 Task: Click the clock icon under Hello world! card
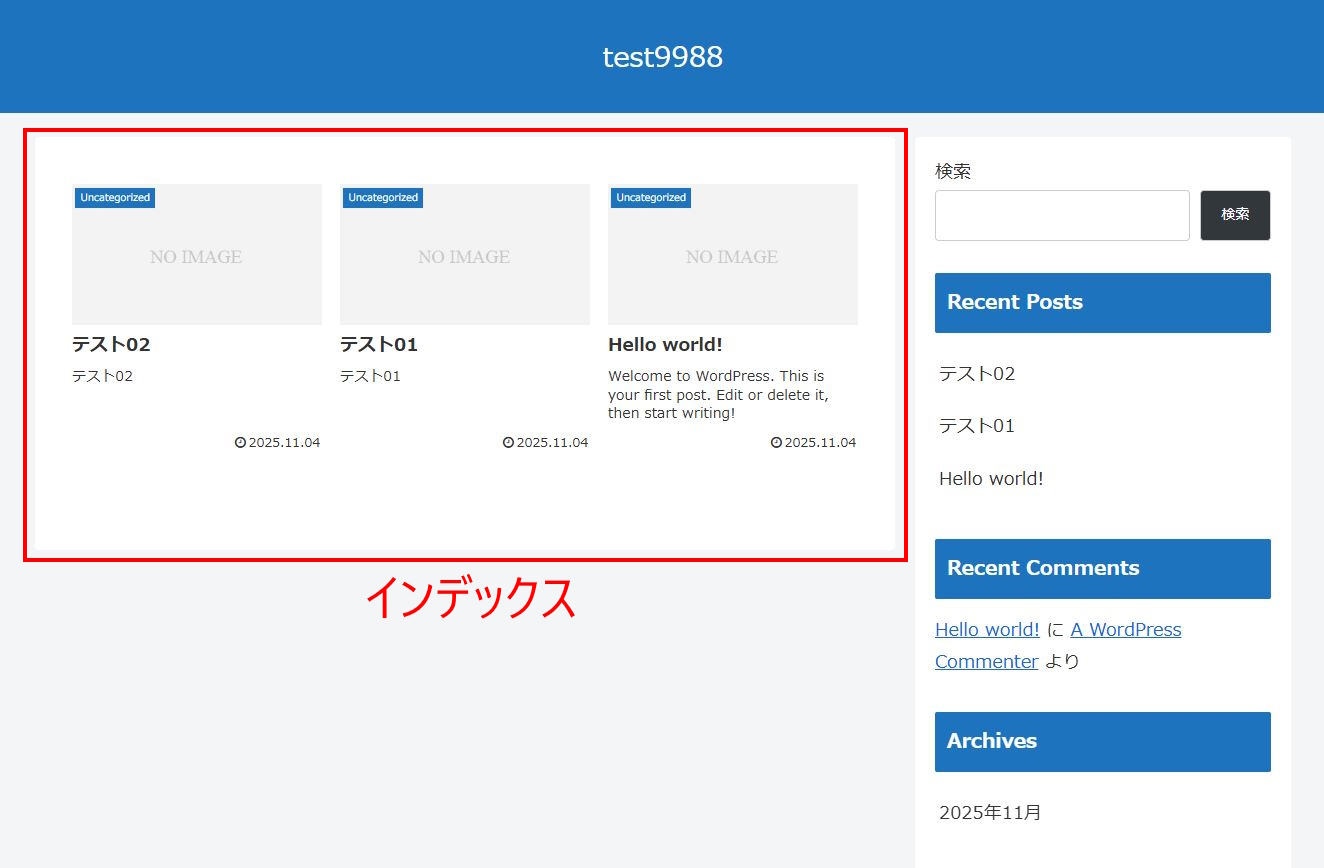click(x=776, y=442)
